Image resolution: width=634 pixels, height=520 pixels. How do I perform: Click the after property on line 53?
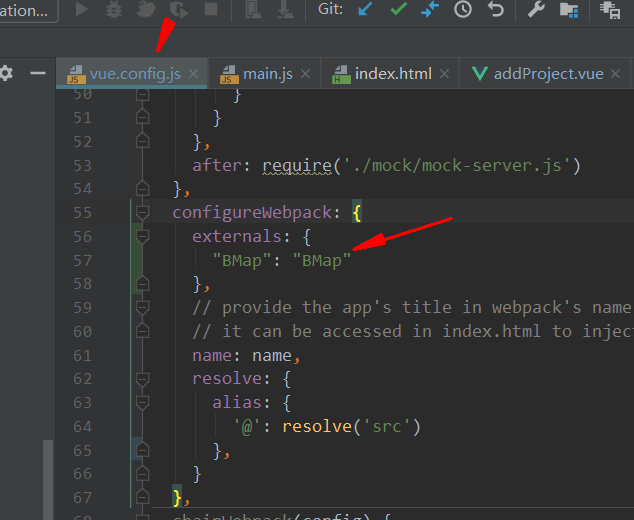pos(216,166)
